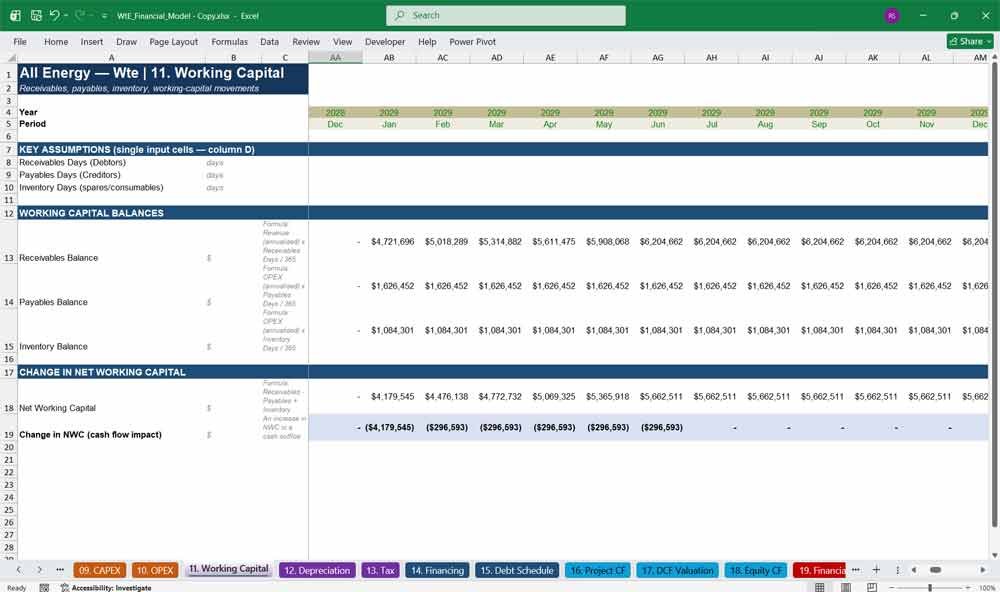Select Payables Days (Creditors) label cell
This screenshot has height=592, width=1000.
70,175
